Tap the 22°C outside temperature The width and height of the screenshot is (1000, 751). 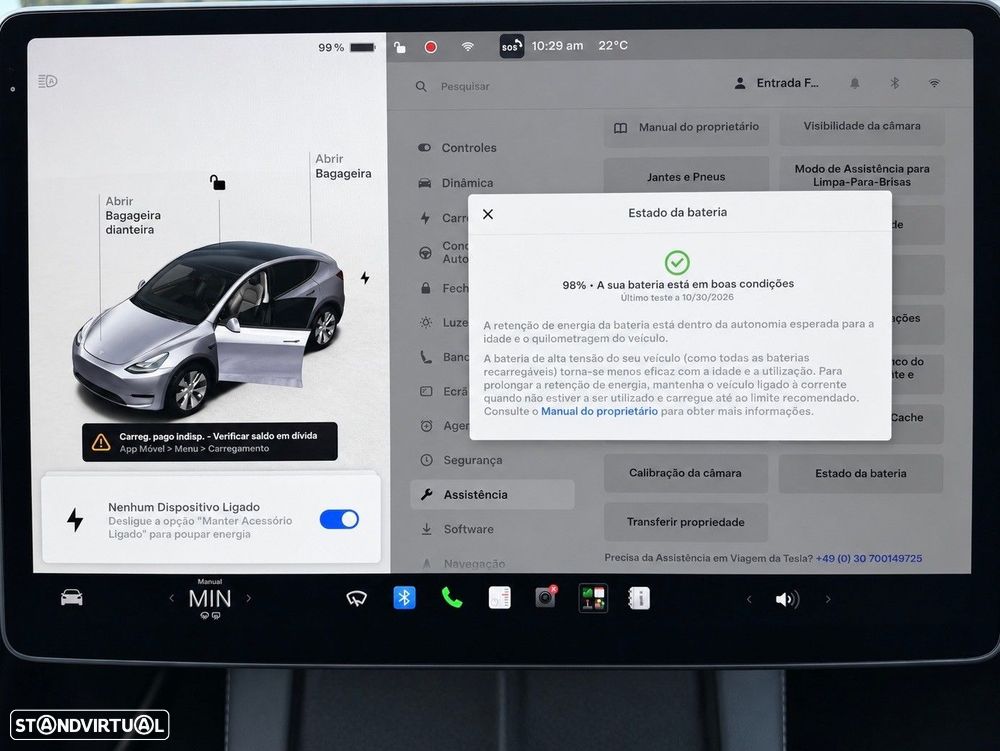click(x=613, y=46)
